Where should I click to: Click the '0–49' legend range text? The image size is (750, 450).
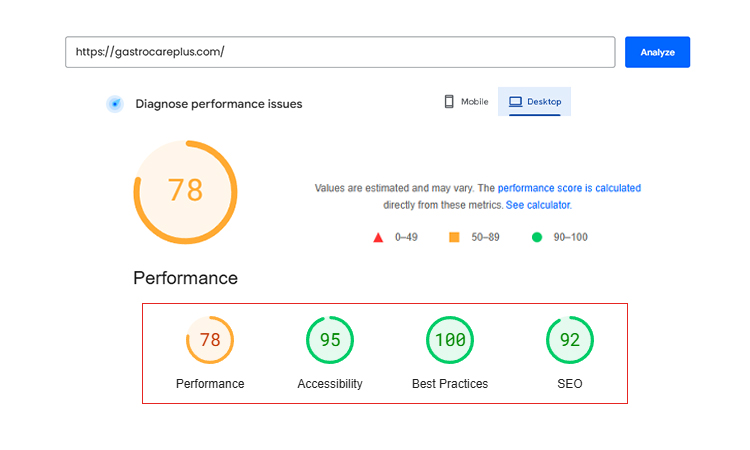click(x=406, y=237)
